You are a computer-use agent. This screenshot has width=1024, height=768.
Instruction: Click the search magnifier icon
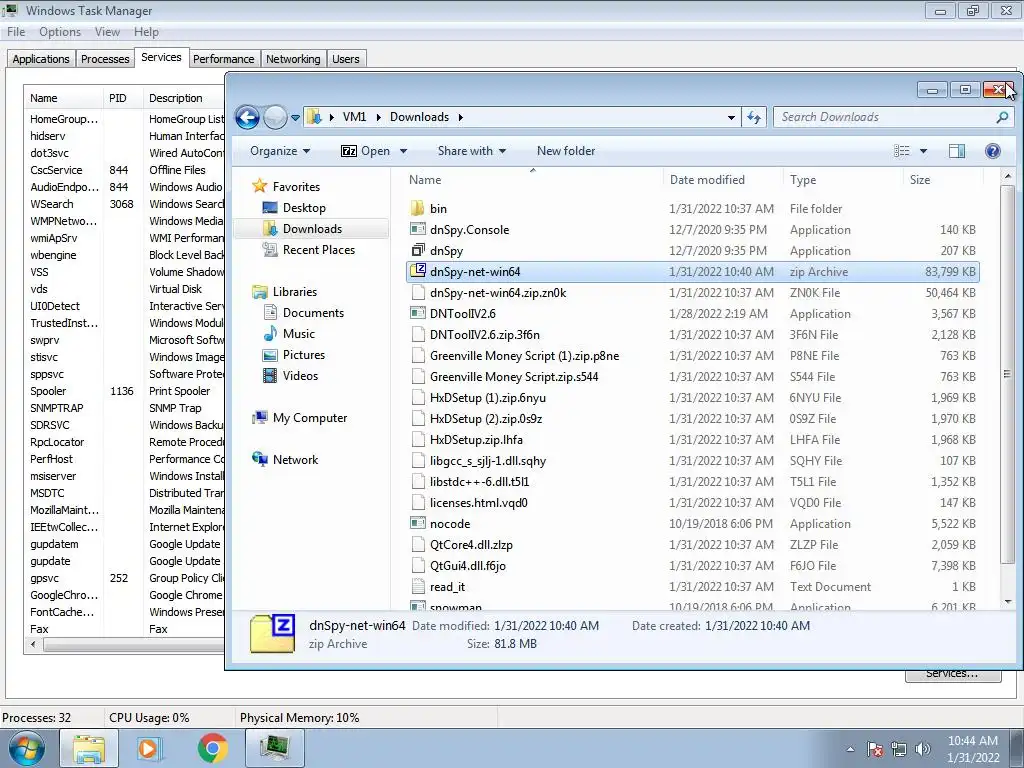(x=1002, y=118)
